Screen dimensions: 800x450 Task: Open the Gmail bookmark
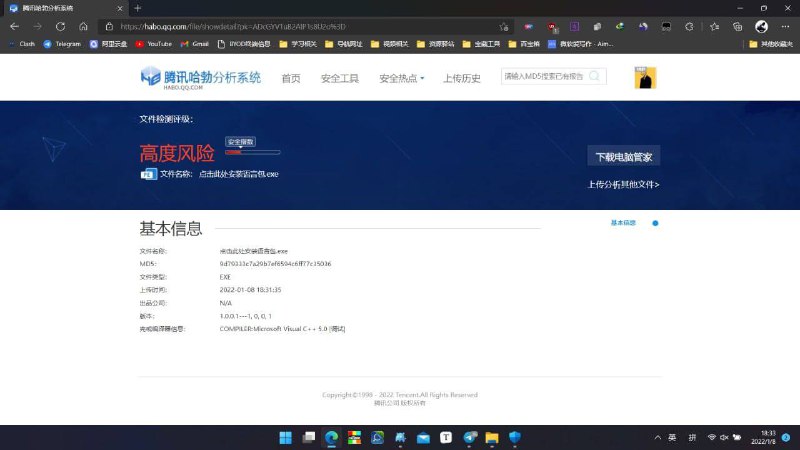(194, 44)
